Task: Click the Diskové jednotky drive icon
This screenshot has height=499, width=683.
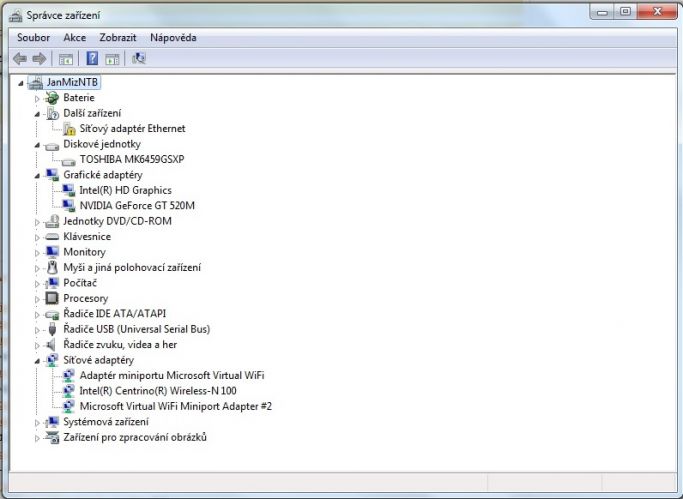Action: (x=52, y=145)
